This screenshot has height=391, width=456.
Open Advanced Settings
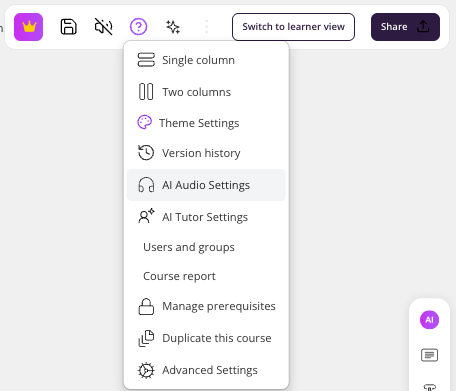pos(206,370)
